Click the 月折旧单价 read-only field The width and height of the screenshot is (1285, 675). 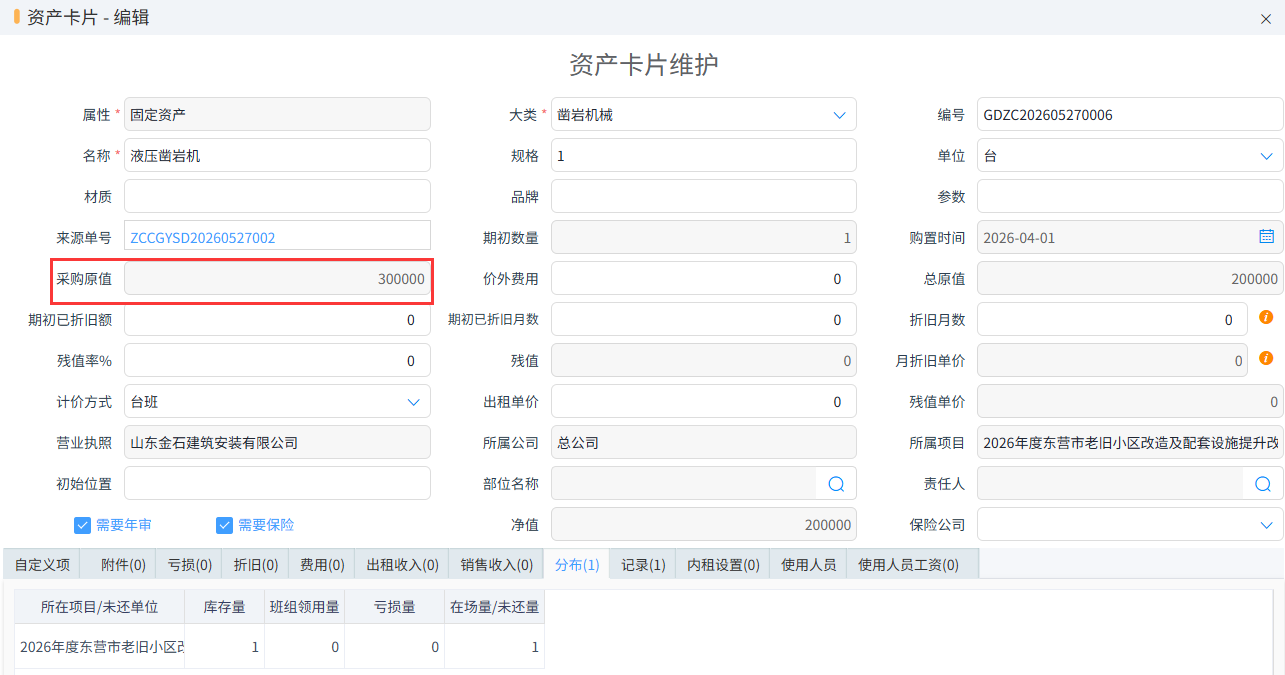coord(1112,361)
